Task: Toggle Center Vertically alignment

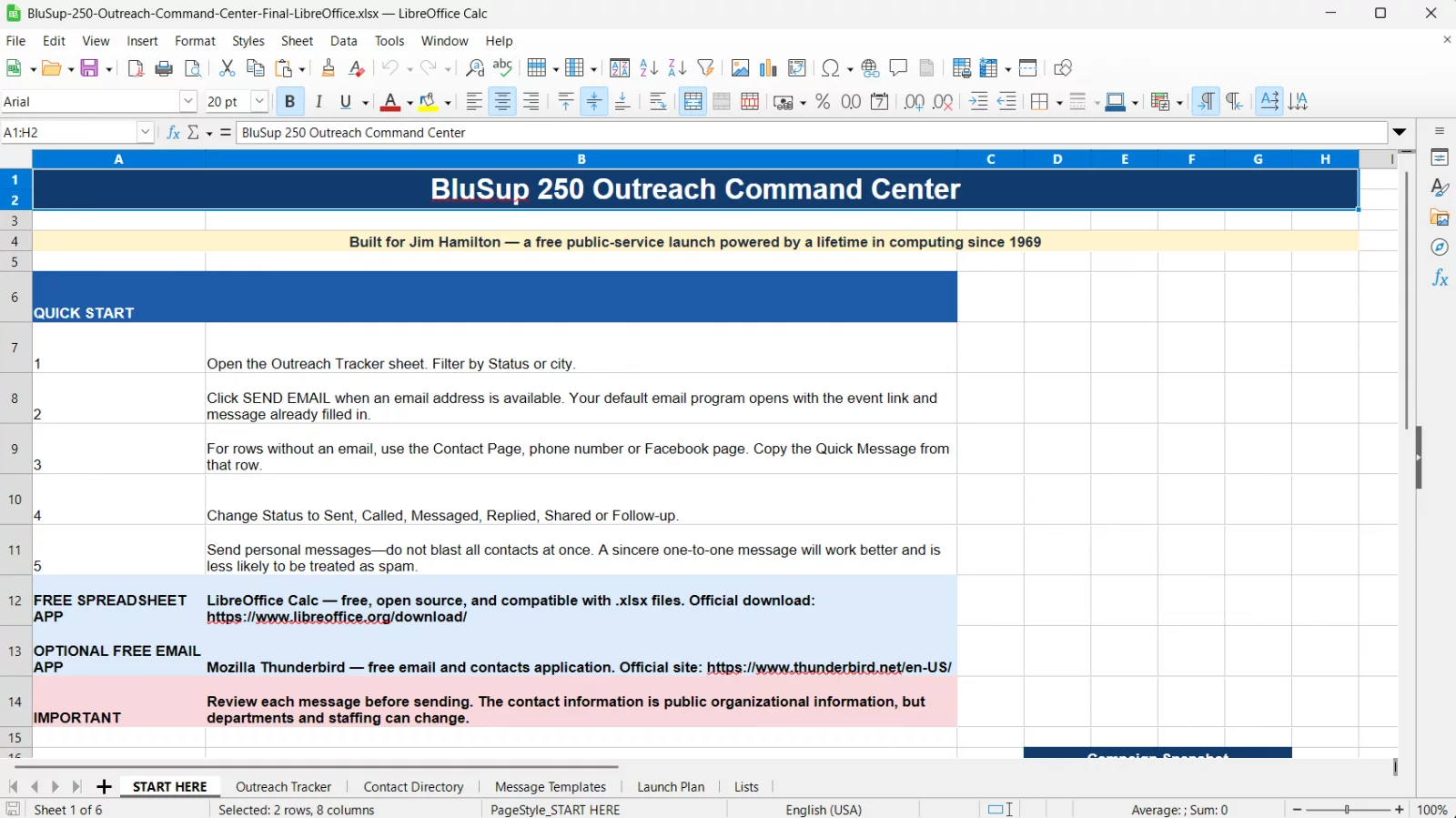Action: 594,102
